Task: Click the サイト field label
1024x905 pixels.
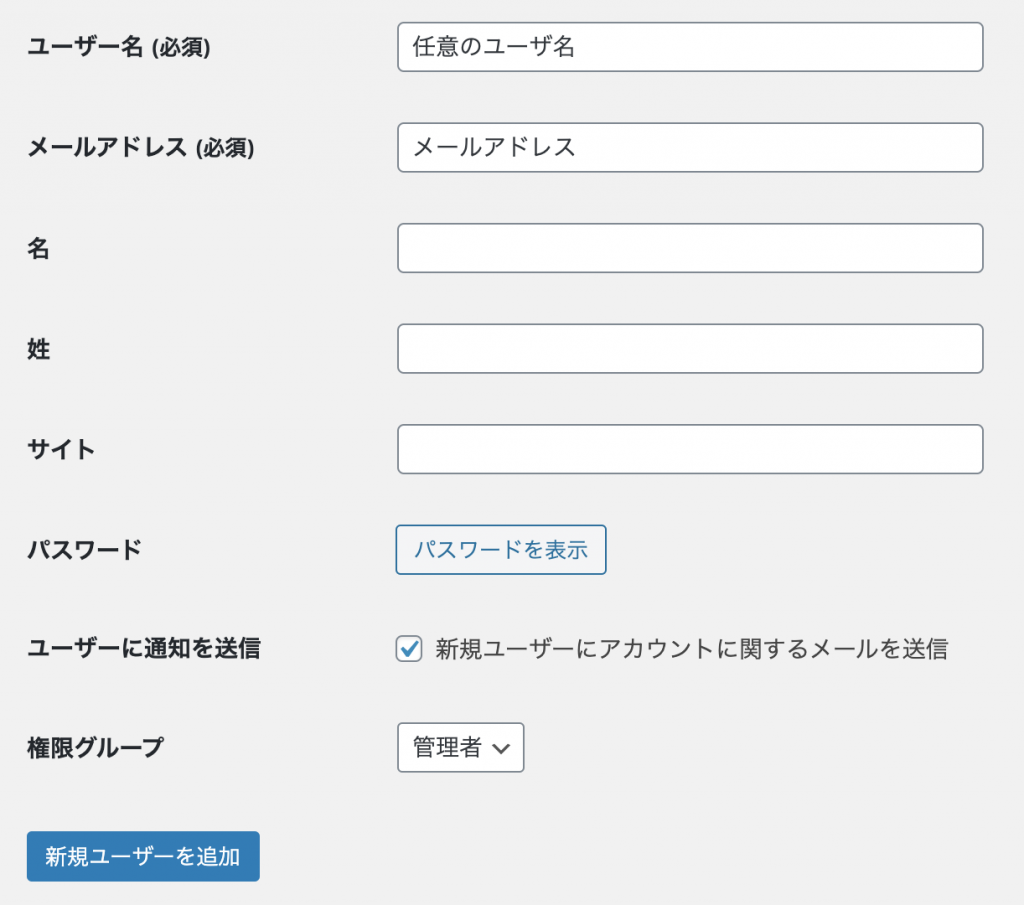Action: tap(61, 449)
